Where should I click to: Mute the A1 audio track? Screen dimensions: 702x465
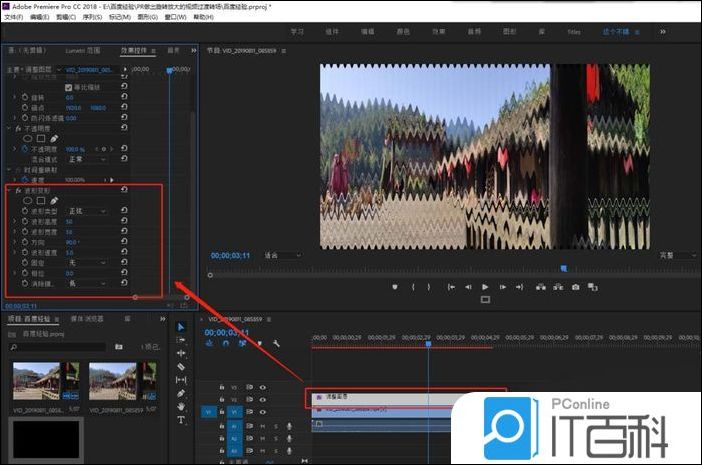(x=263, y=425)
